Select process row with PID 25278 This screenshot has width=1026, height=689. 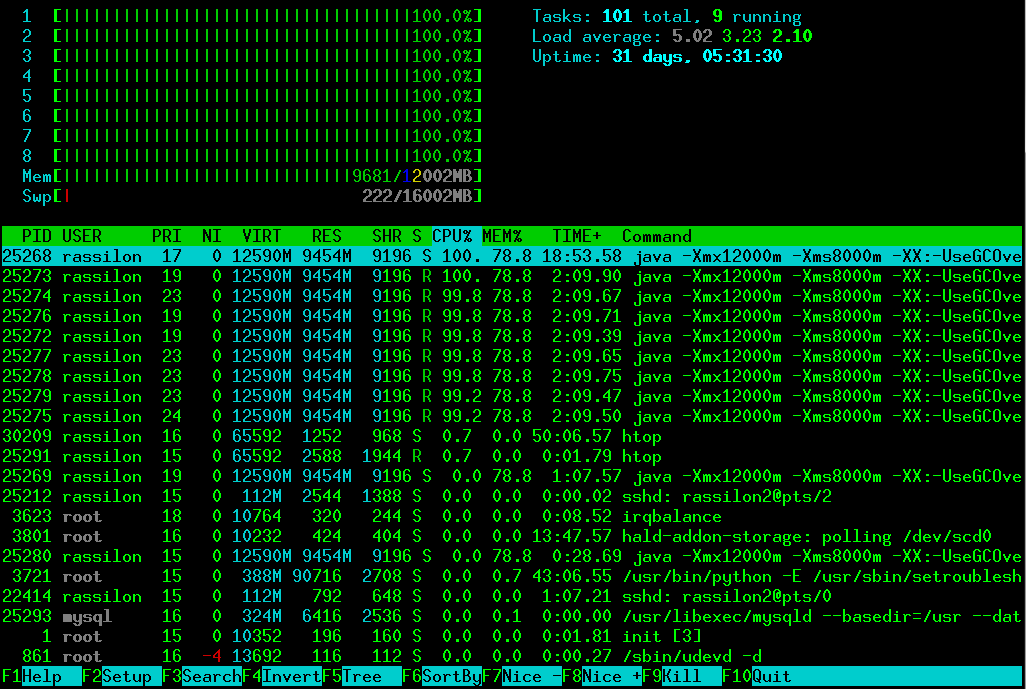pos(512,376)
